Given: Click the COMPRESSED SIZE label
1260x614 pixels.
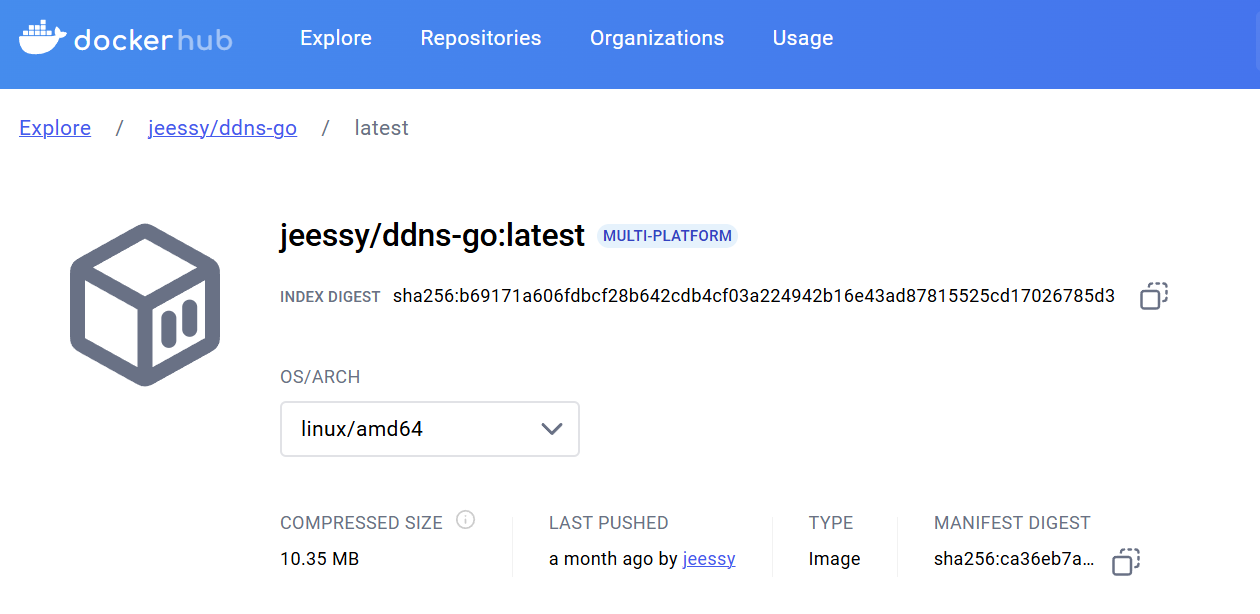Looking at the screenshot, I should [361, 523].
